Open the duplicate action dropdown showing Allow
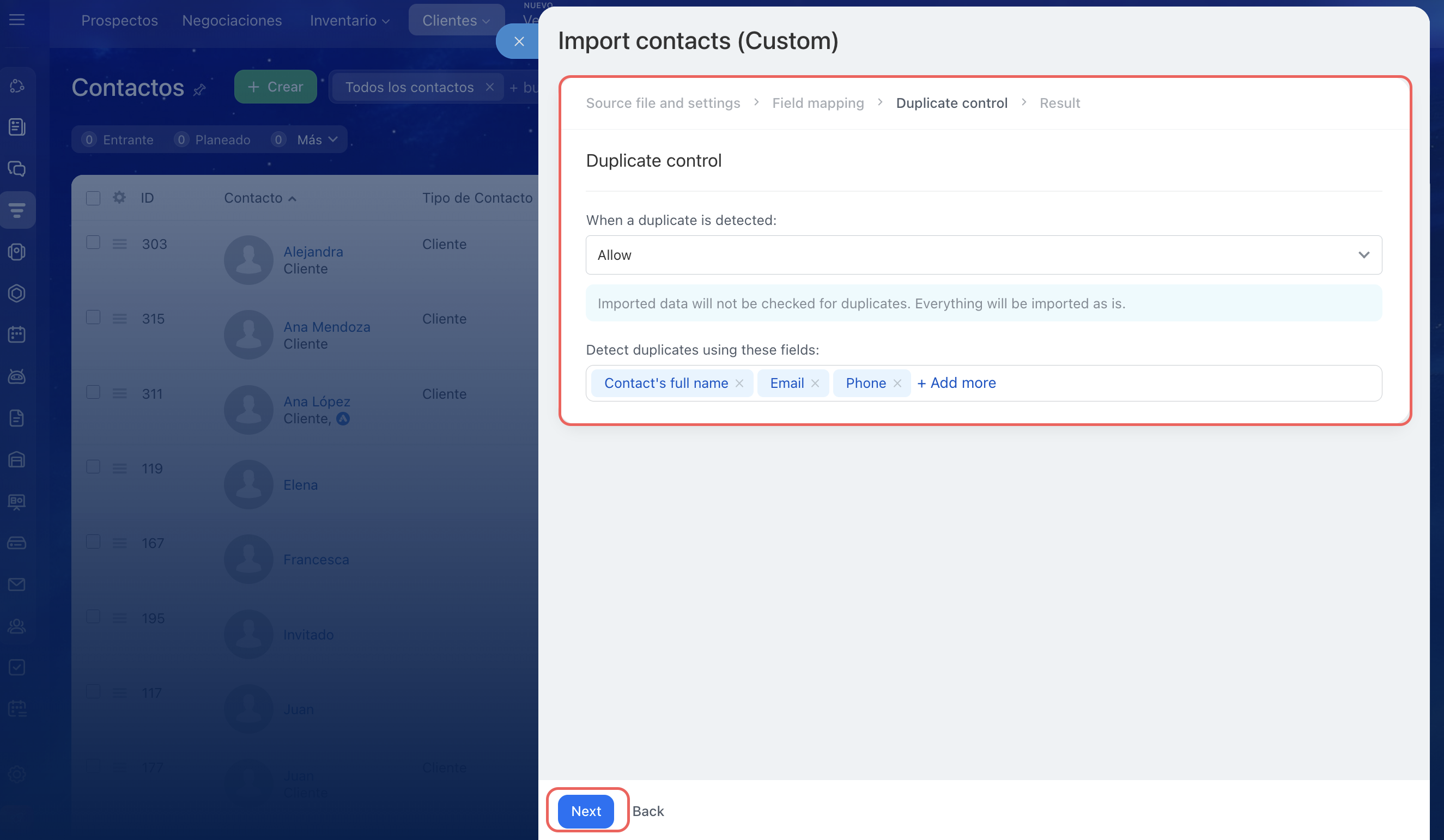1444x840 pixels. pyautogui.click(x=984, y=255)
